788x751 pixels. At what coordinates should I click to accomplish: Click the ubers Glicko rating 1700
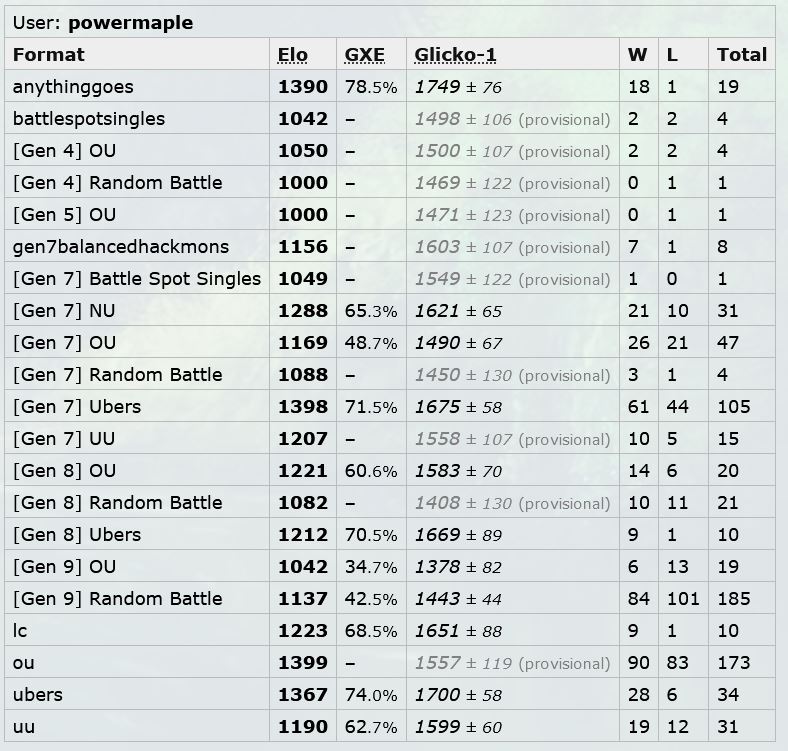pos(437,695)
